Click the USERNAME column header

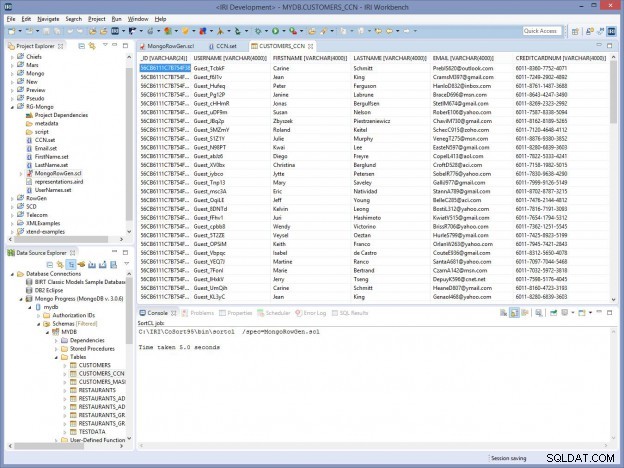(x=230, y=58)
